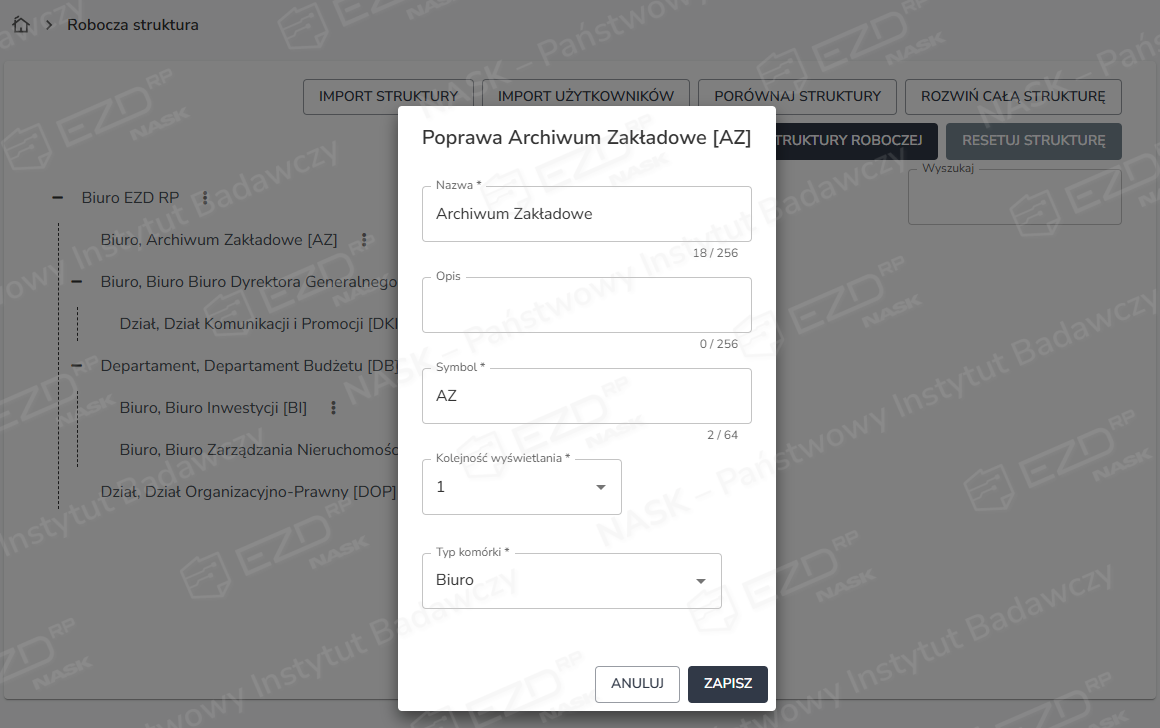Viewport: 1160px width, 728px height.
Task: Click PORÓWNAJ STRUKTURY button
Action: (x=797, y=97)
